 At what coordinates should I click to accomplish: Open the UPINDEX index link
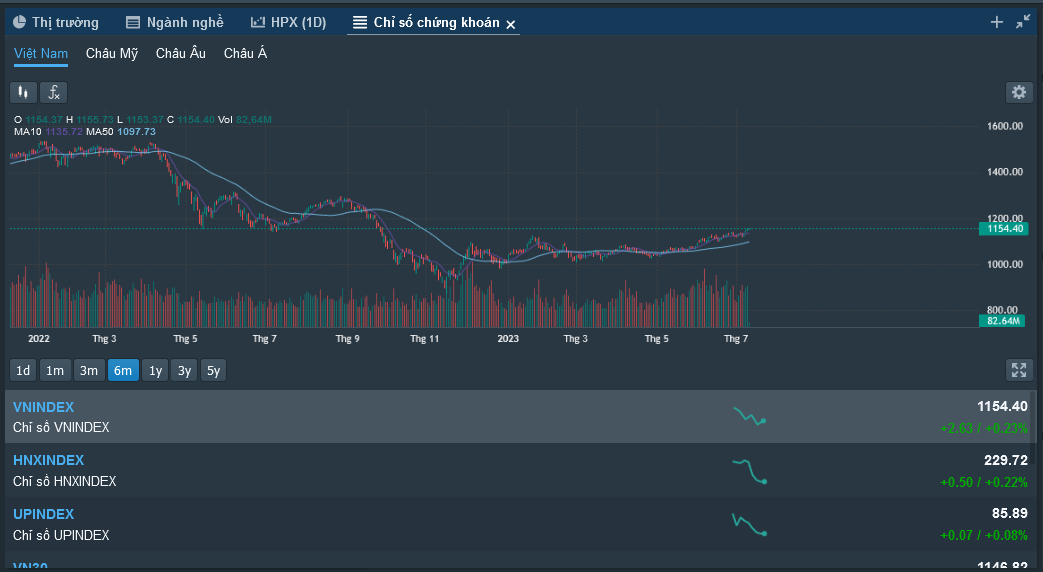coord(43,514)
